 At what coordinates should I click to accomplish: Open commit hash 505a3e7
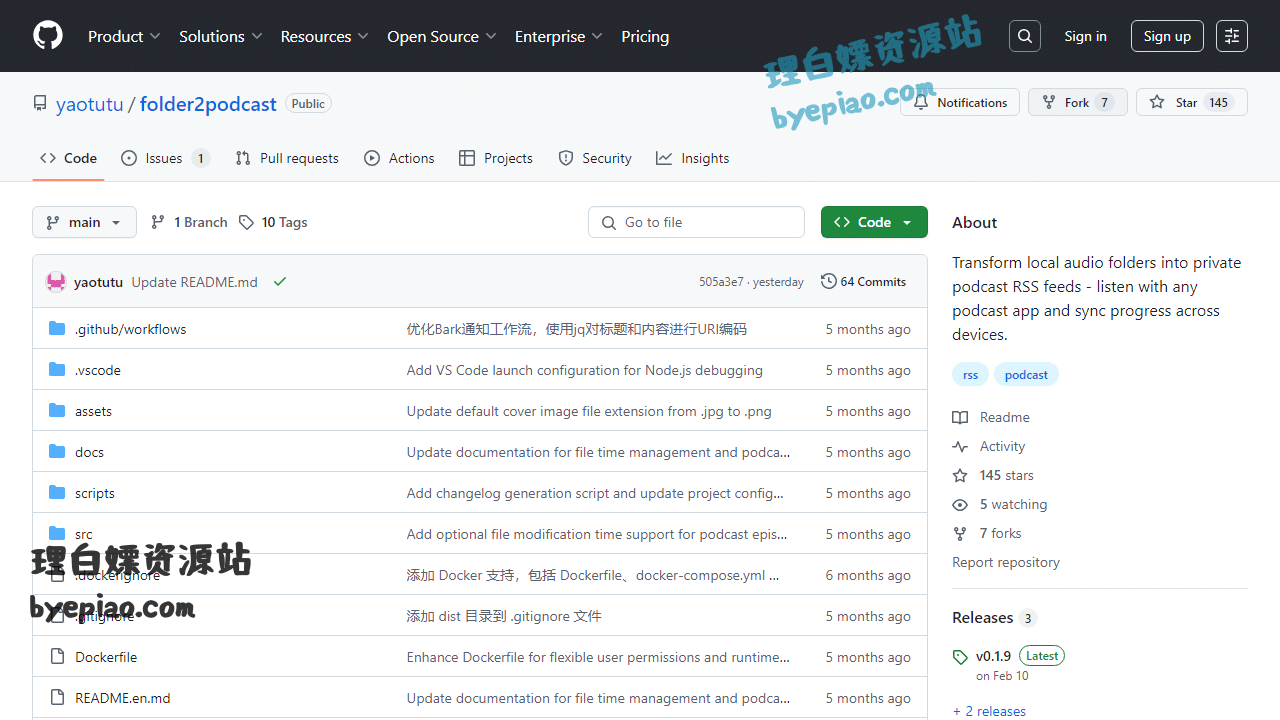pos(721,282)
